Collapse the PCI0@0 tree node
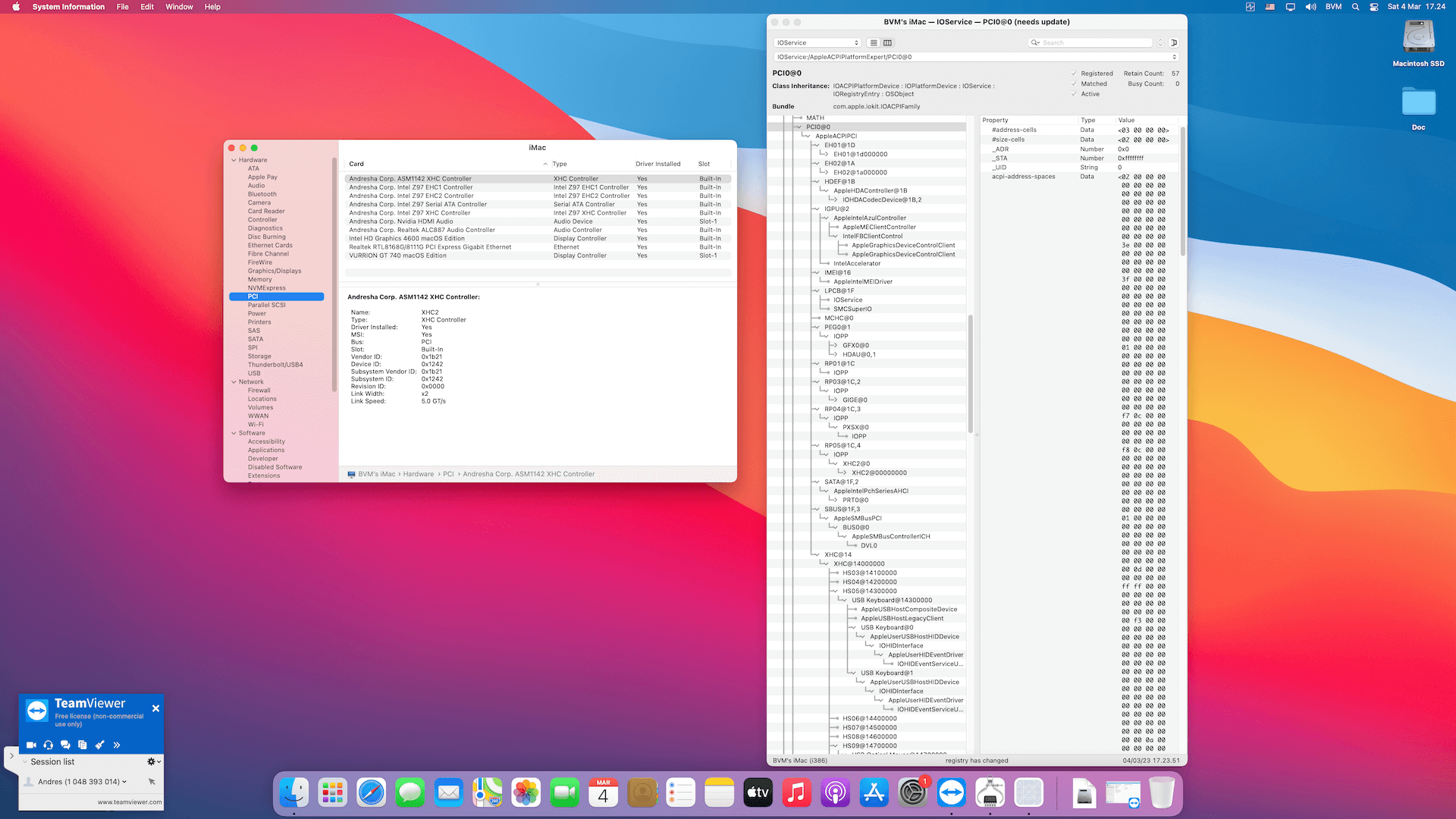Image resolution: width=1456 pixels, height=819 pixels. 799,127
